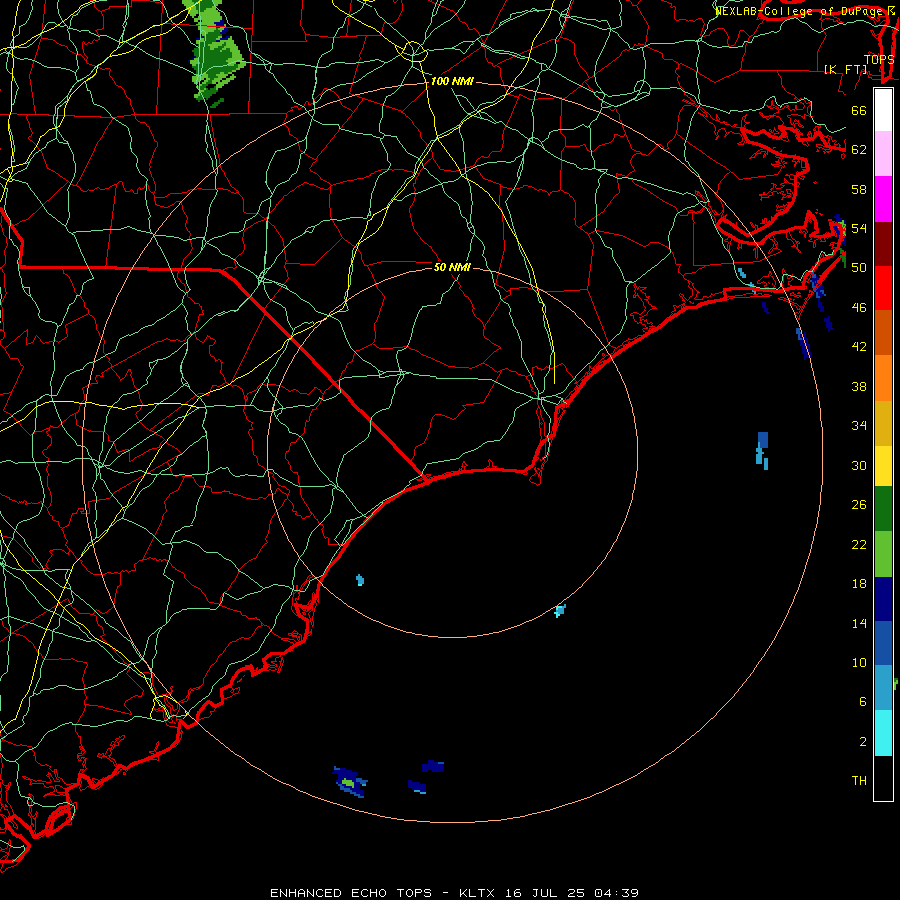The image size is (900, 900).
Task: Select the bright red legend swatch
Action: pyautogui.click(x=883, y=288)
